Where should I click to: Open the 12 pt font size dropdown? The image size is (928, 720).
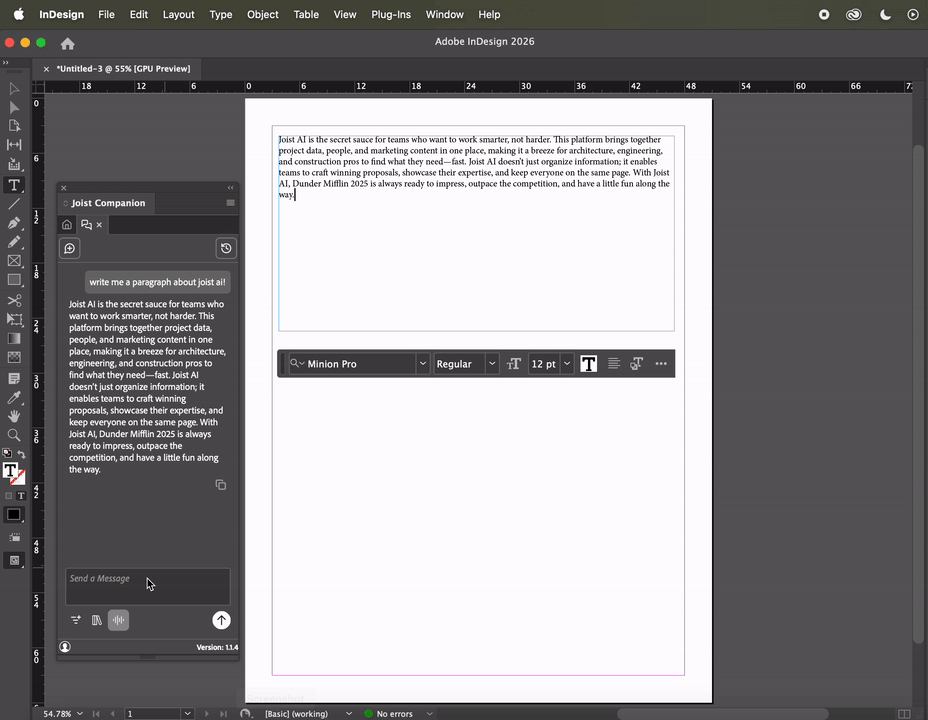[567, 364]
